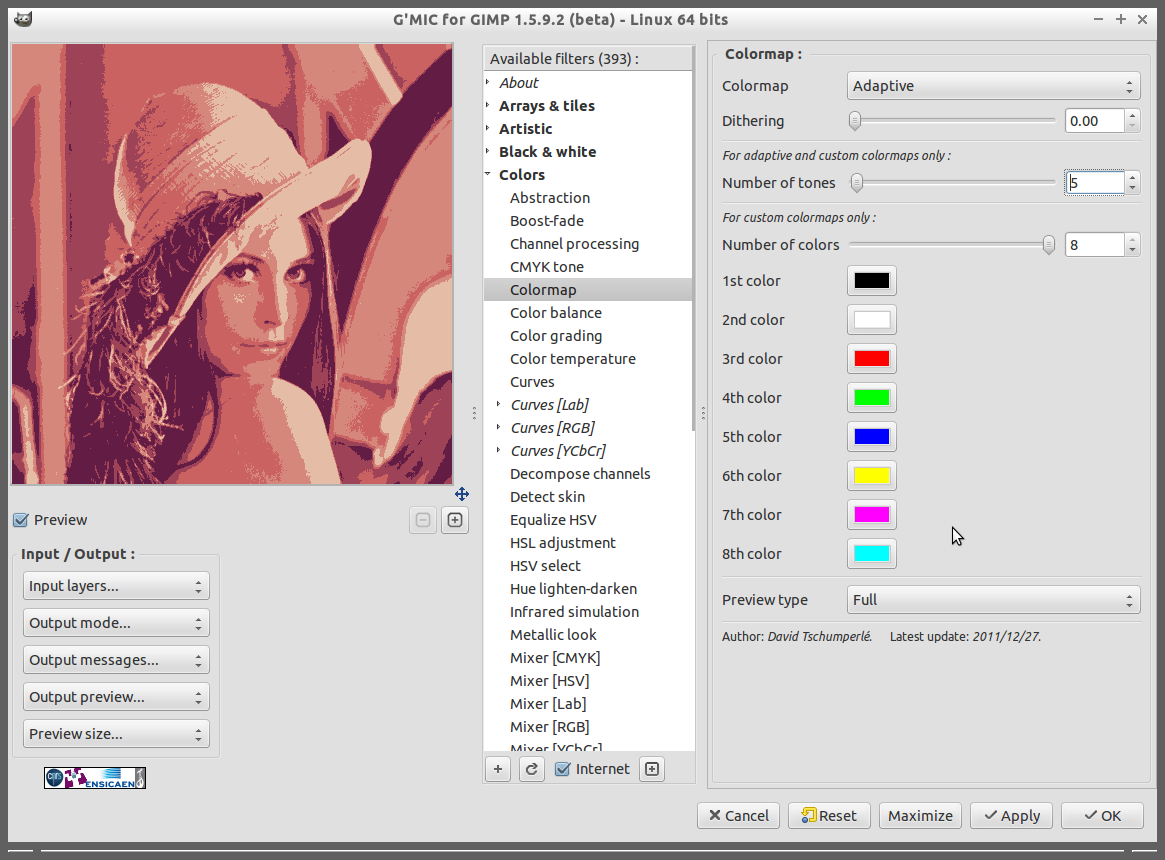Open the 6th color yellow swatch
This screenshot has height=860, width=1165.
pyautogui.click(x=872, y=476)
